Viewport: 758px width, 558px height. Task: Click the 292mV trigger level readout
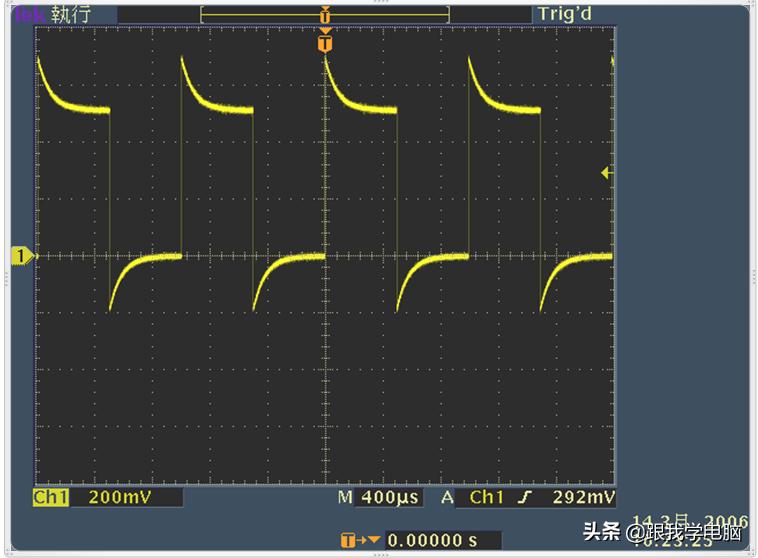click(x=583, y=497)
